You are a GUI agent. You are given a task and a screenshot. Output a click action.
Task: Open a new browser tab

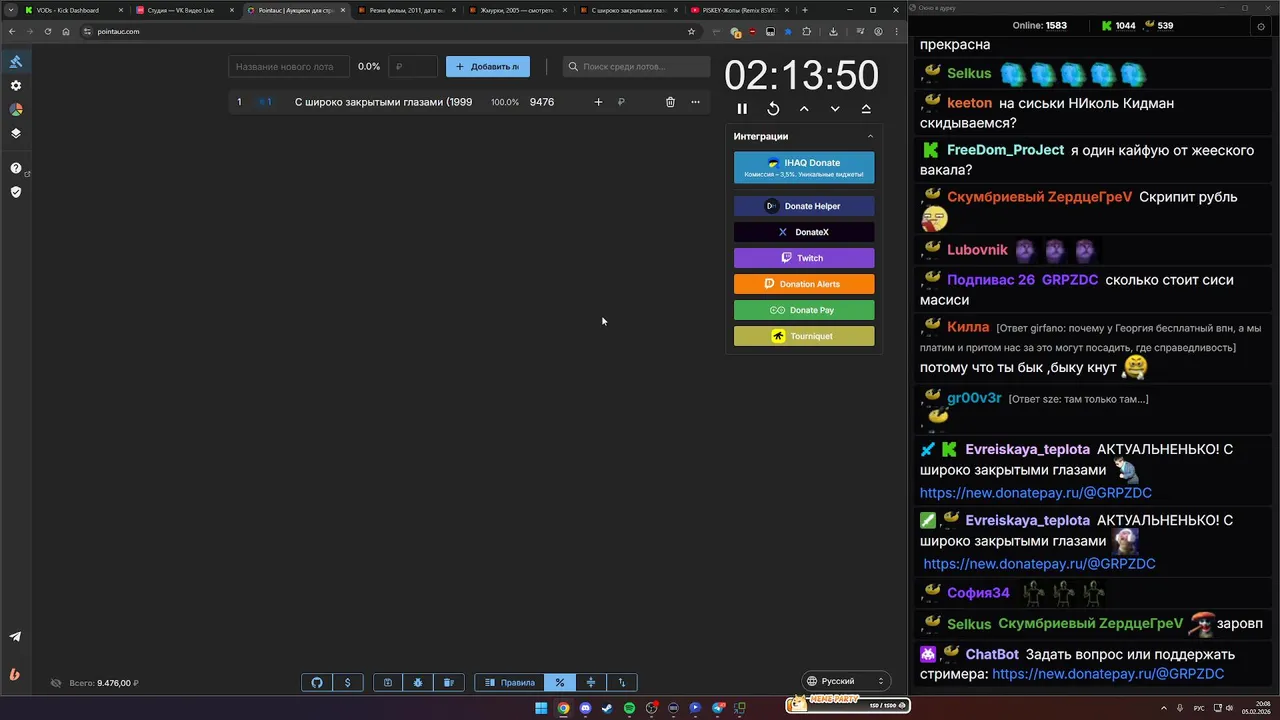[x=805, y=10]
